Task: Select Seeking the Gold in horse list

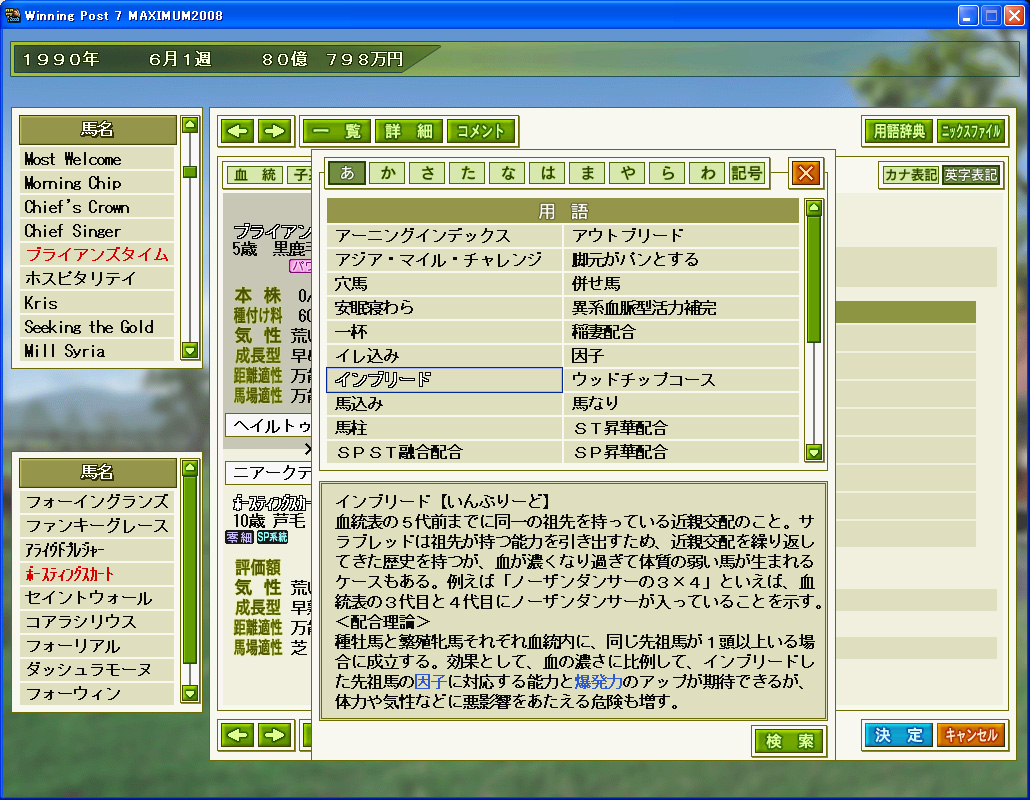Action: pos(89,327)
